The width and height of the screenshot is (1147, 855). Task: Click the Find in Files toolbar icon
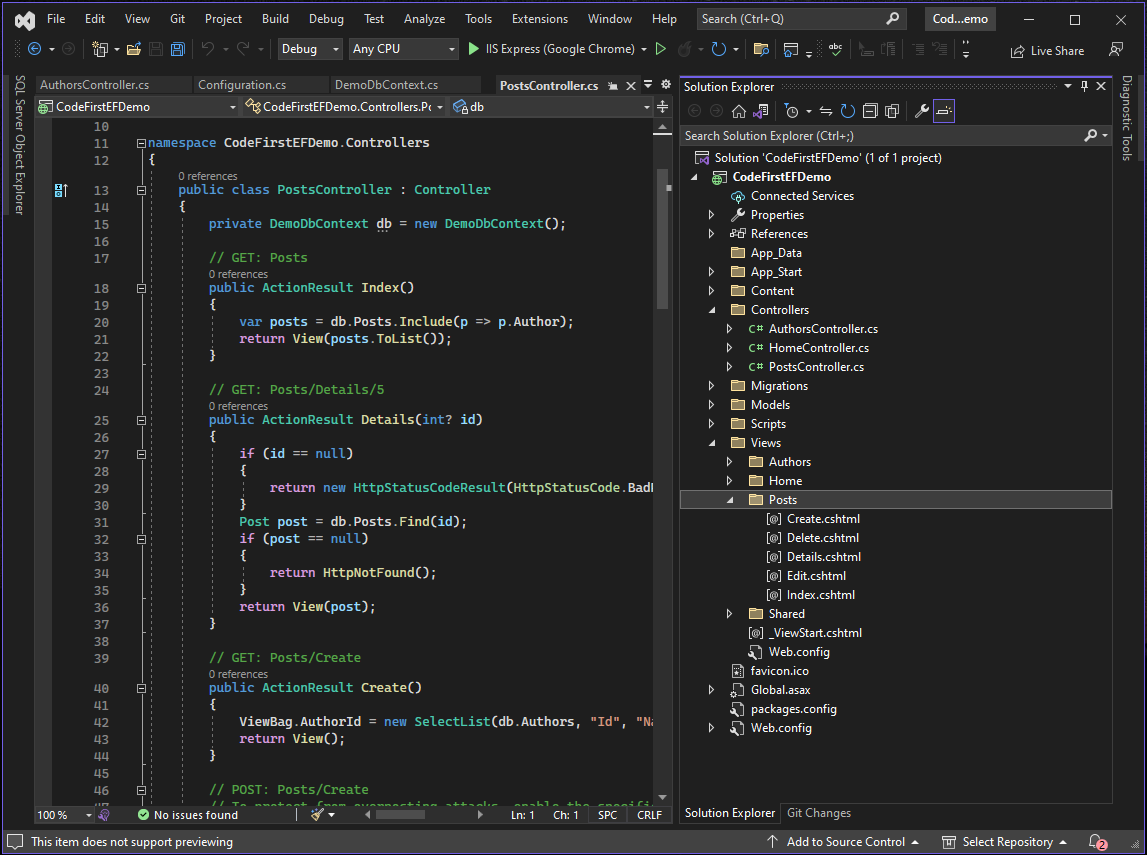click(760, 48)
